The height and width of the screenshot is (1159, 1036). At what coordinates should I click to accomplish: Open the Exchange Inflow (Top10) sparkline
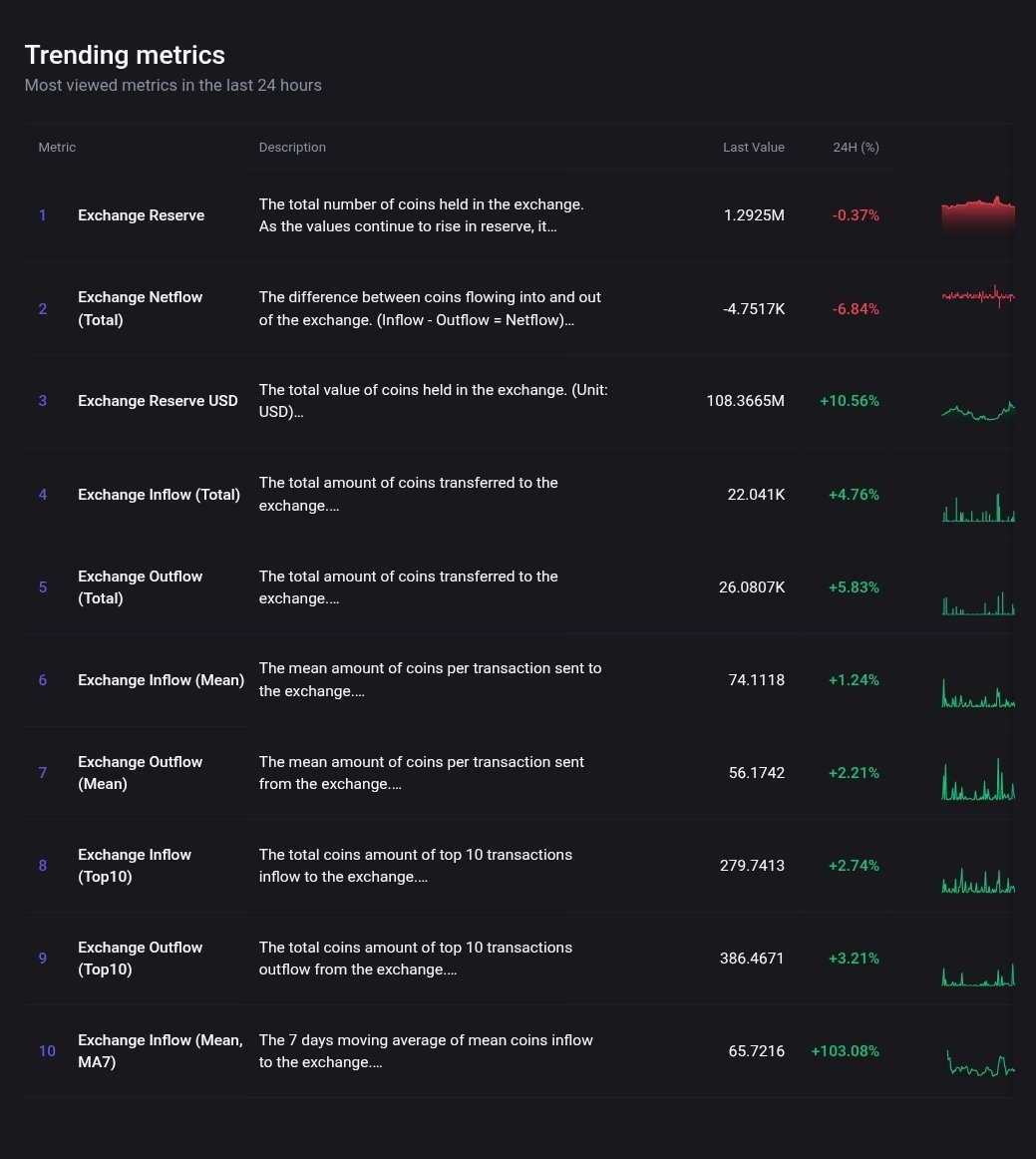977,881
